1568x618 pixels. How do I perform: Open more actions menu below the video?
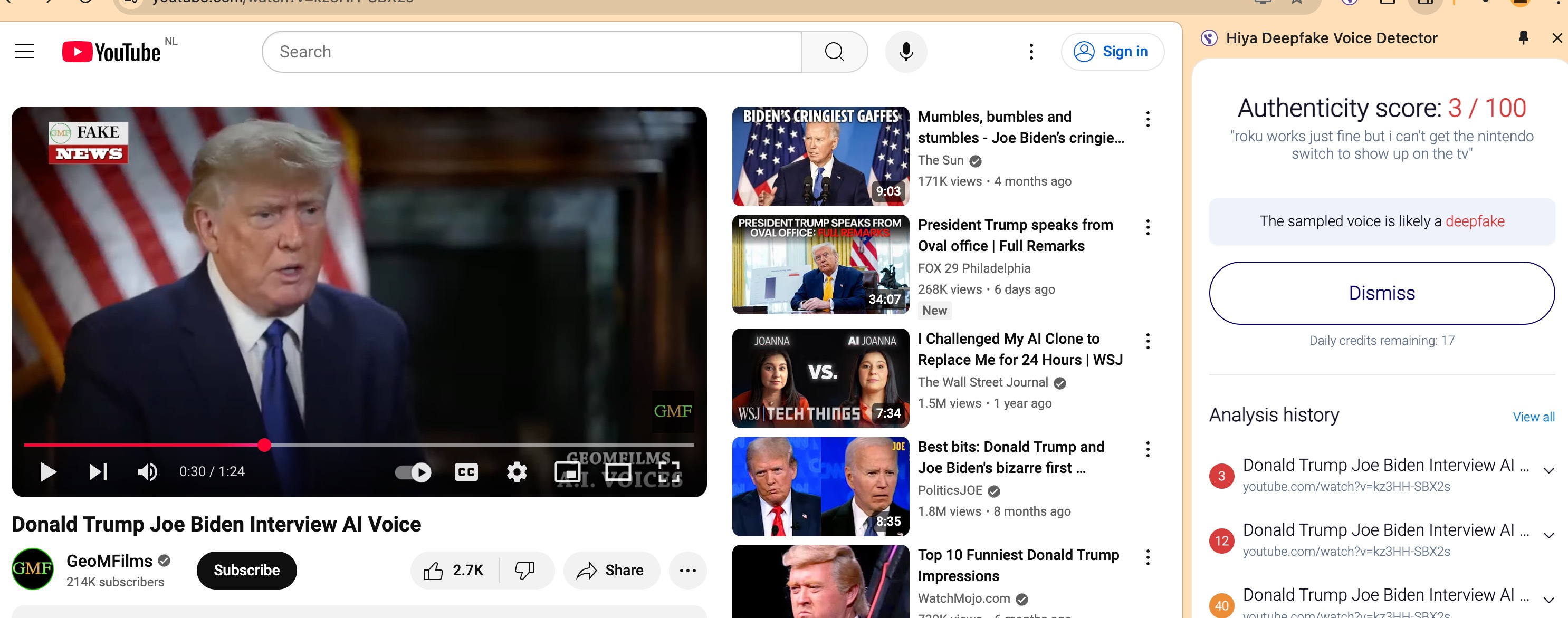pyautogui.click(x=687, y=571)
